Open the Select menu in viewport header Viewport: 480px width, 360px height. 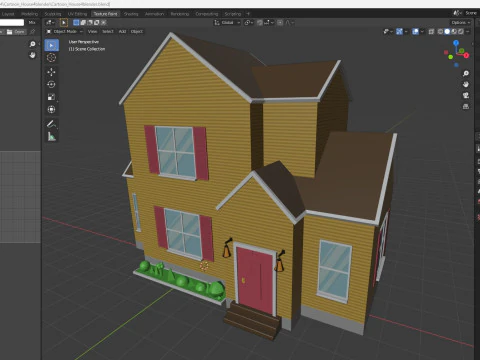108,31
